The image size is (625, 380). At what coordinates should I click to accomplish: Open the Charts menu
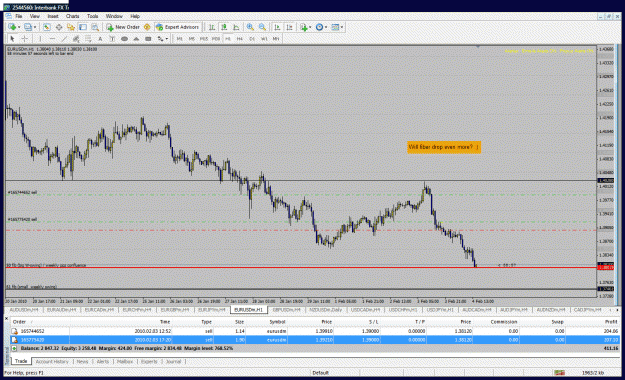pos(72,16)
